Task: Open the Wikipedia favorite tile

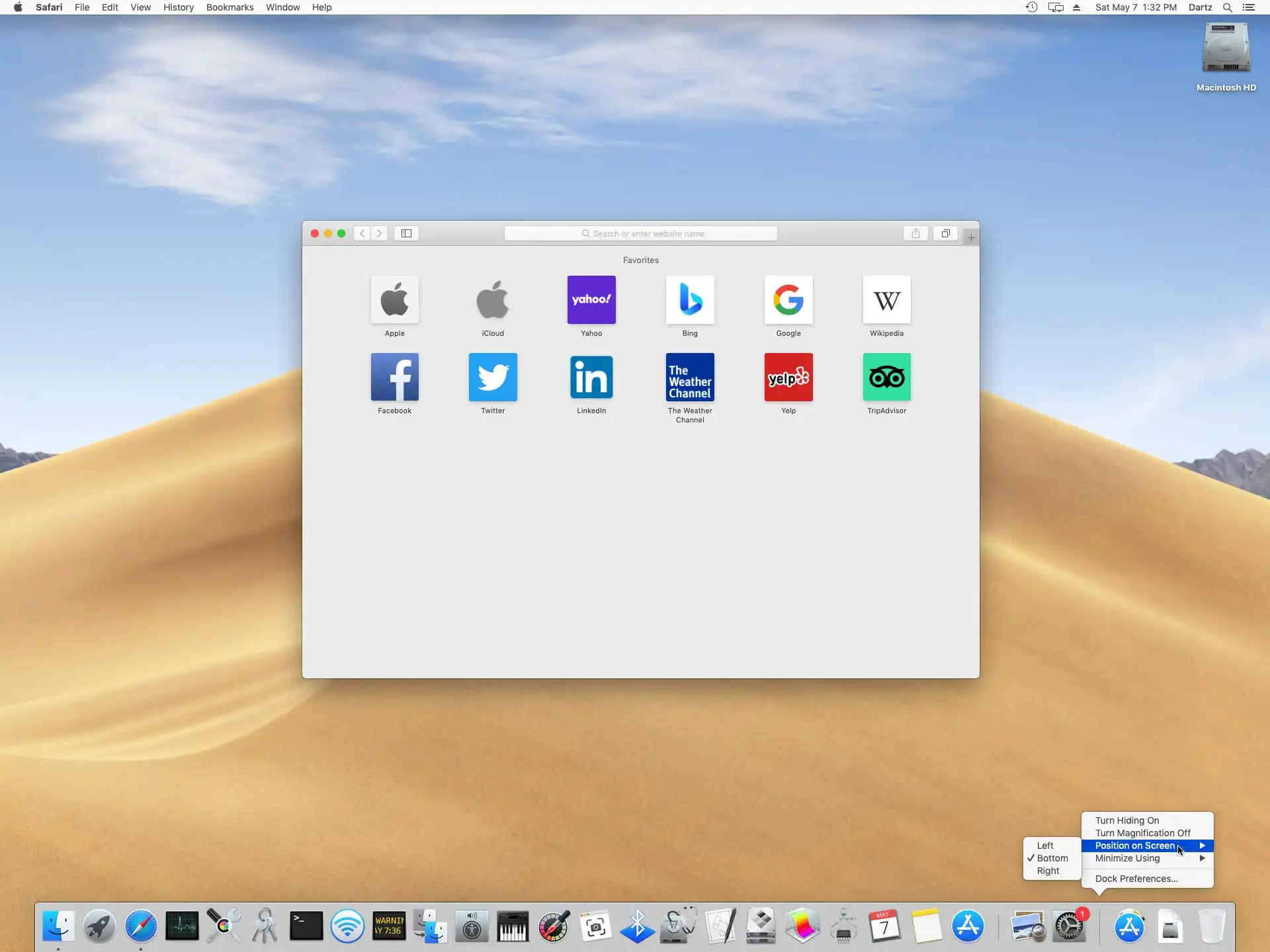Action: [886, 300]
